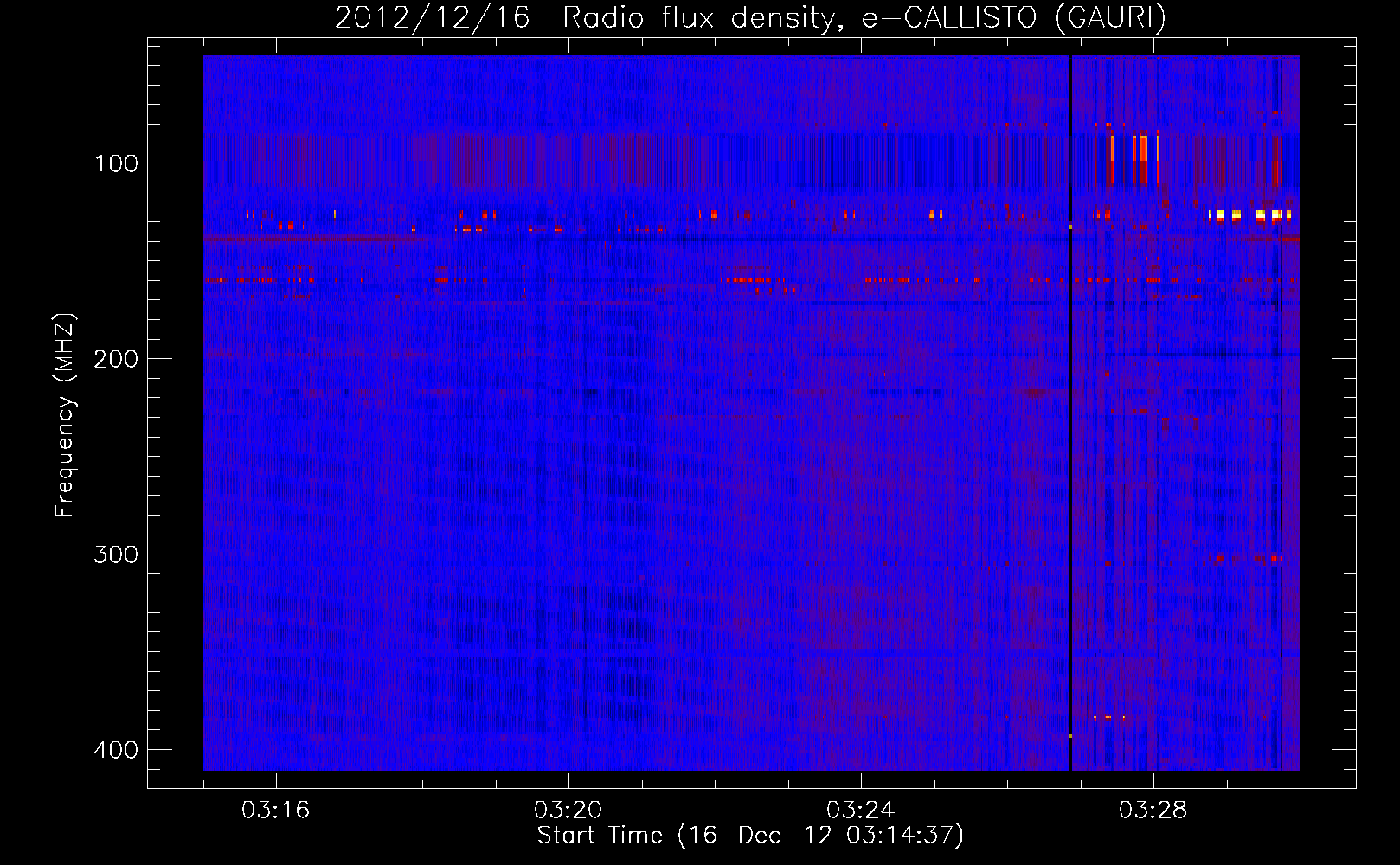
Task: Click the 03:24 time tick label
Action: (x=860, y=811)
